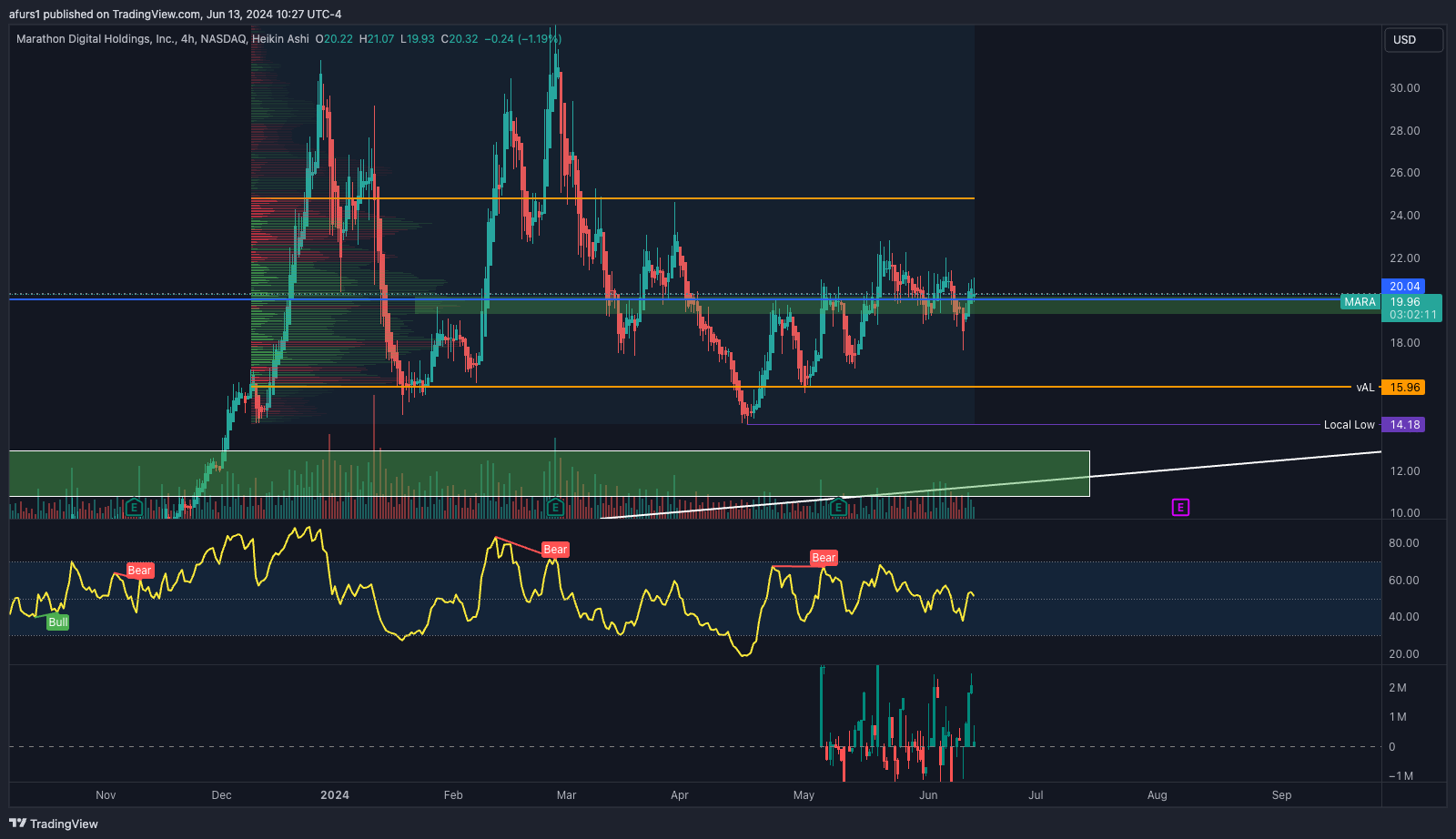Click the 40.00 RSI axis label
Image resolution: width=1456 pixels, height=839 pixels.
[1404, 617]
